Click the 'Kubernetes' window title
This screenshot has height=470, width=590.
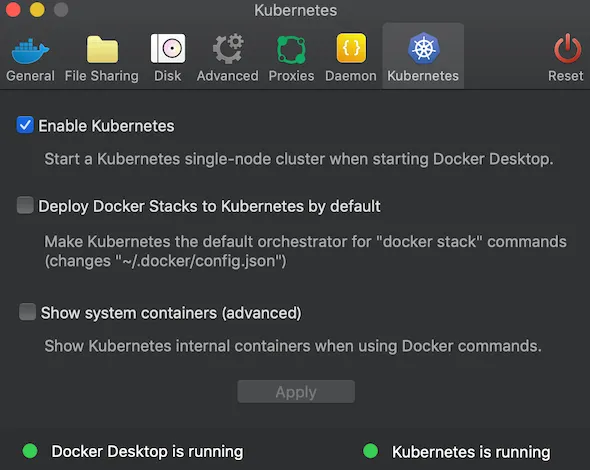click(295, 10)
